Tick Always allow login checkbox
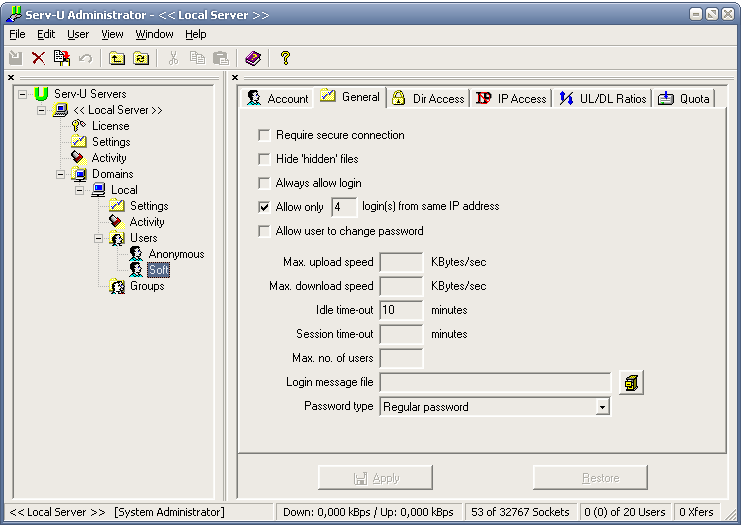The image size is (741, 525). pyautogui.click(x=264, y=183)
